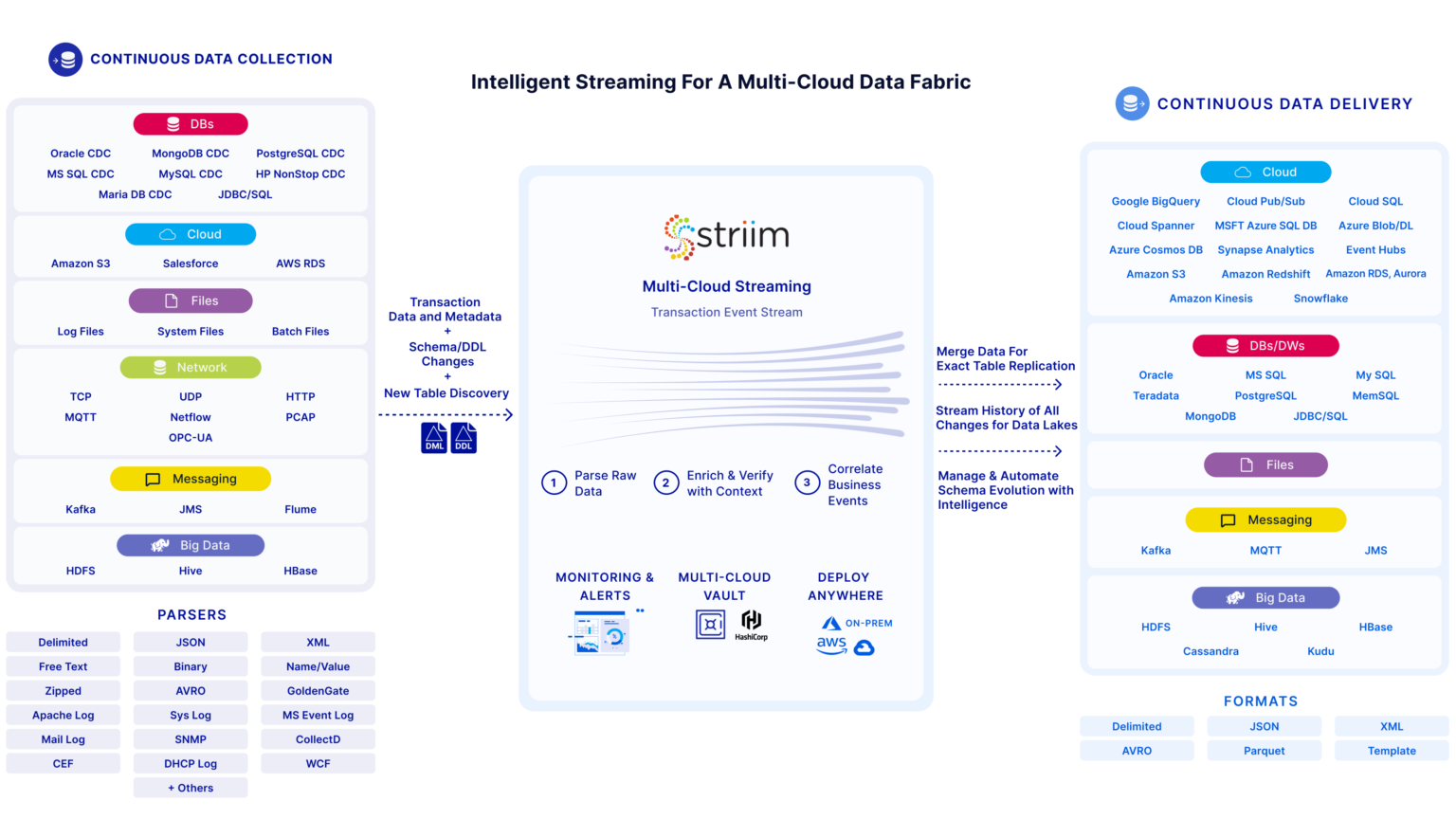The height and width of the screenshot is (819, 1456).
Task: Select the DDL file icon
Action: pos(464,438)
